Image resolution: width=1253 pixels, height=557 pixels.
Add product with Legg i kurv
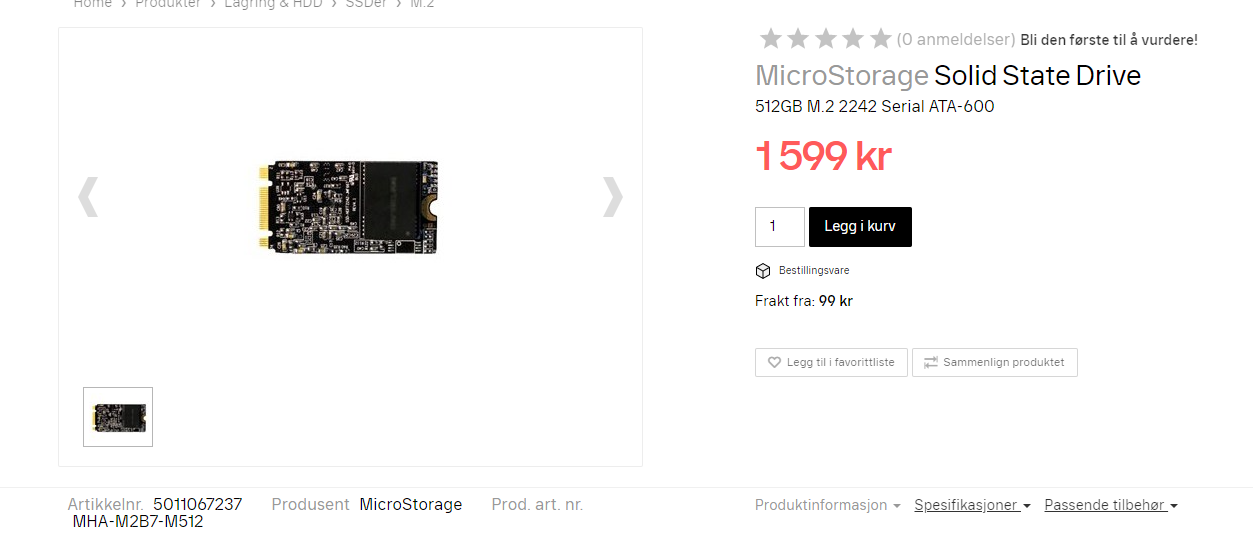pyautogui.click(x=860, y=227)
